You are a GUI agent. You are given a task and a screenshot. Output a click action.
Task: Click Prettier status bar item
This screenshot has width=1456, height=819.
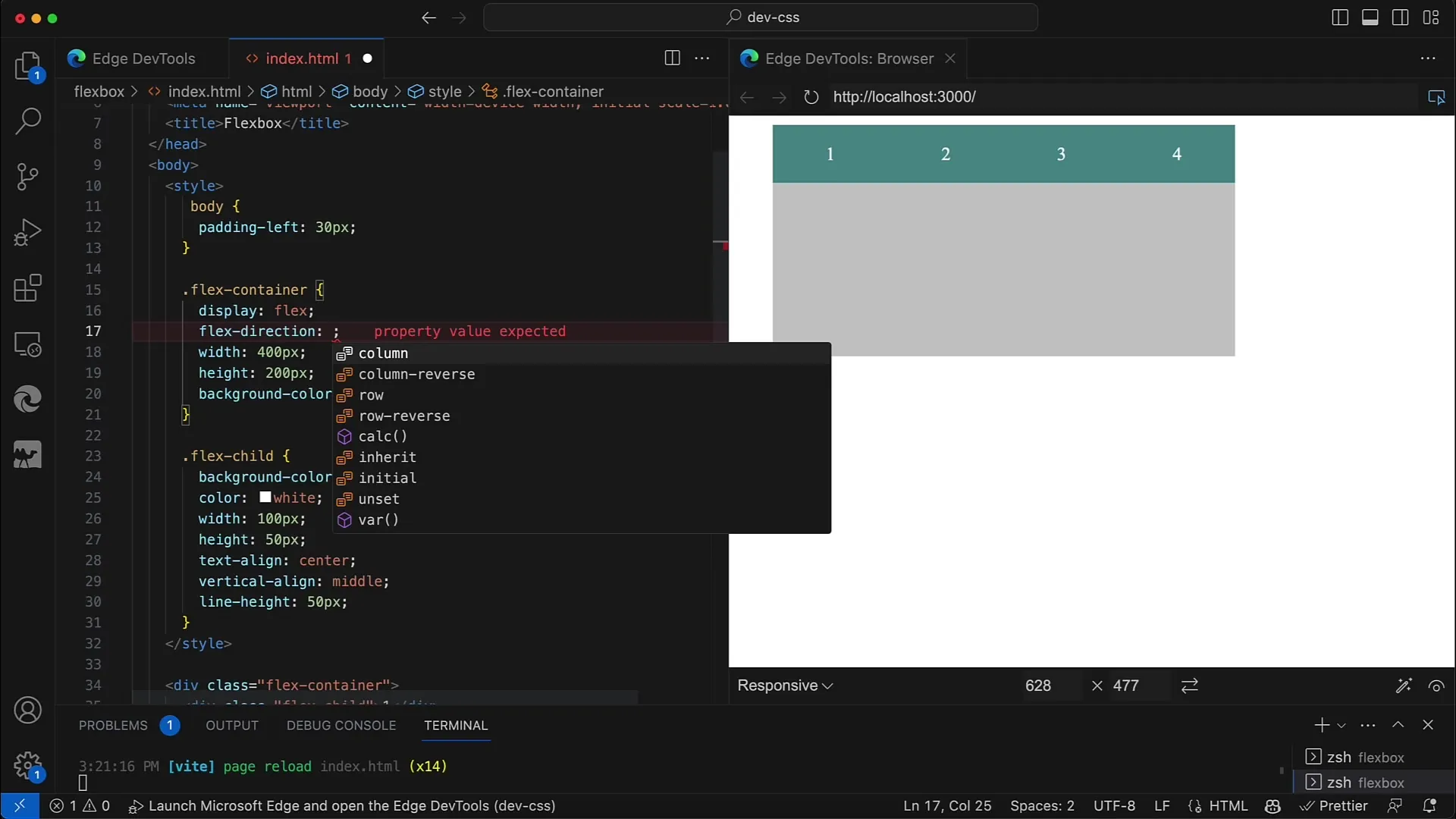1333,805
